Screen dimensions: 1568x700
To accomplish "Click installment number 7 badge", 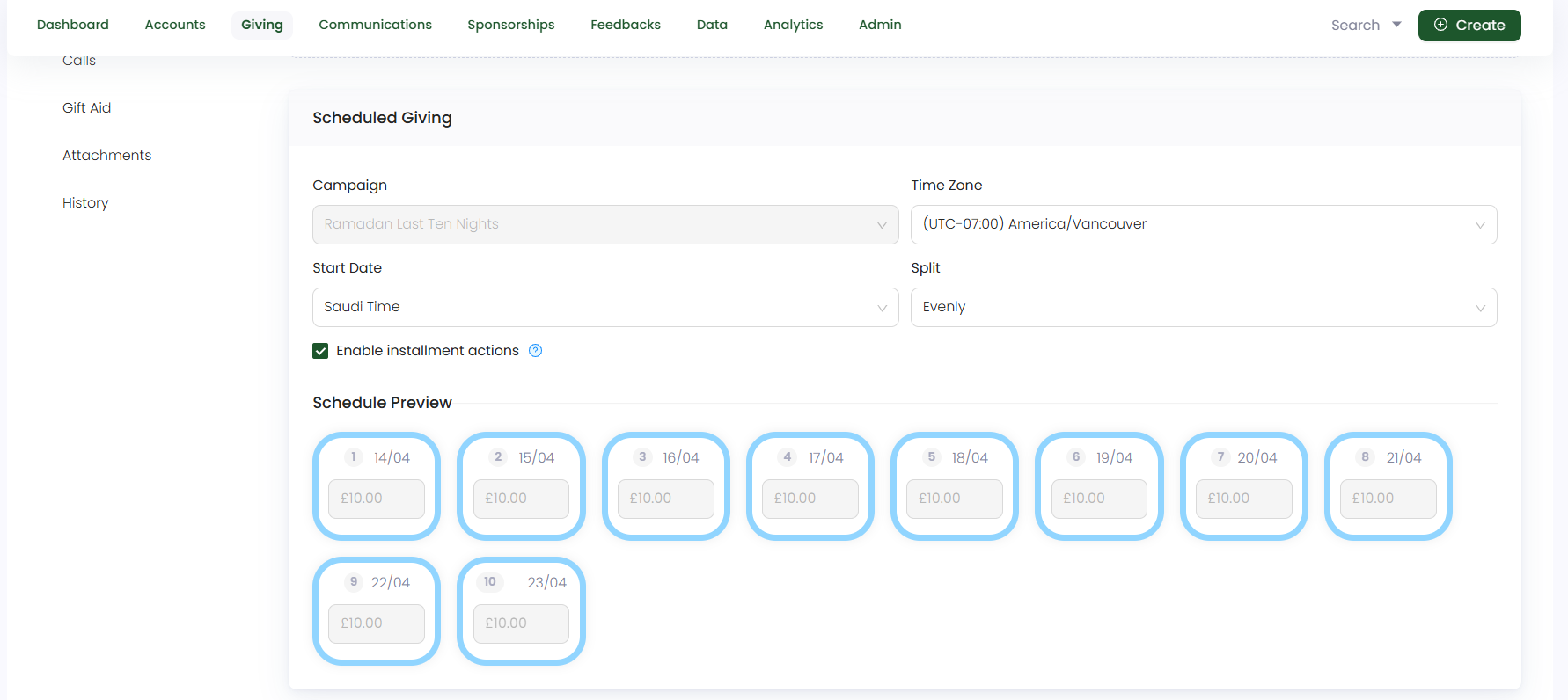I will (1220, 456).
